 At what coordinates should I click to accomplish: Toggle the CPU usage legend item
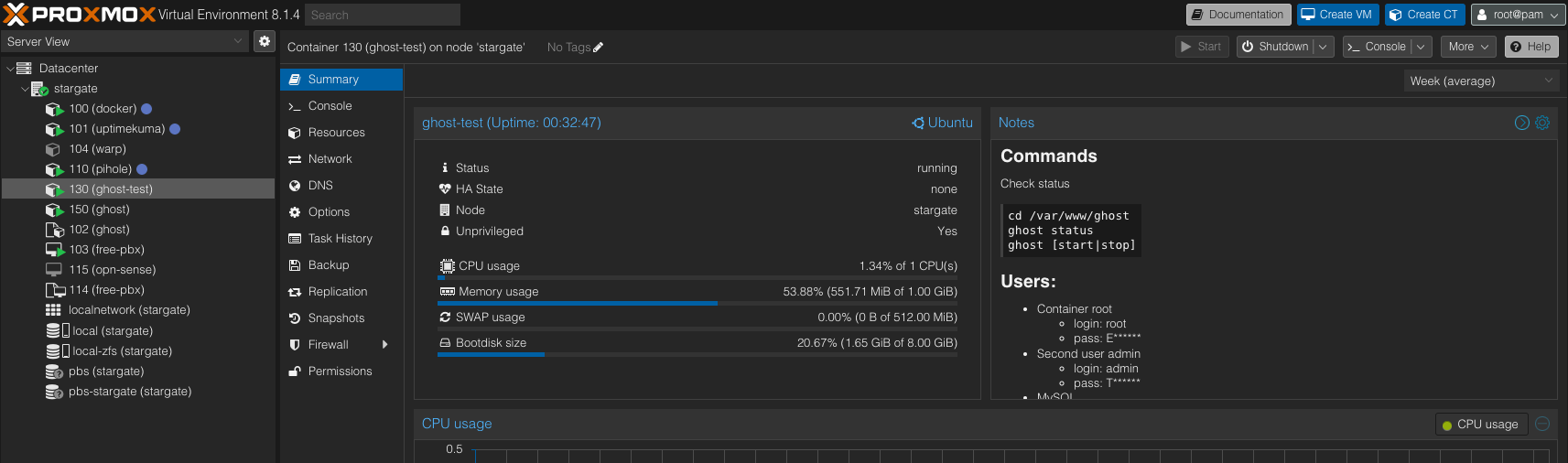(1480, 425)
